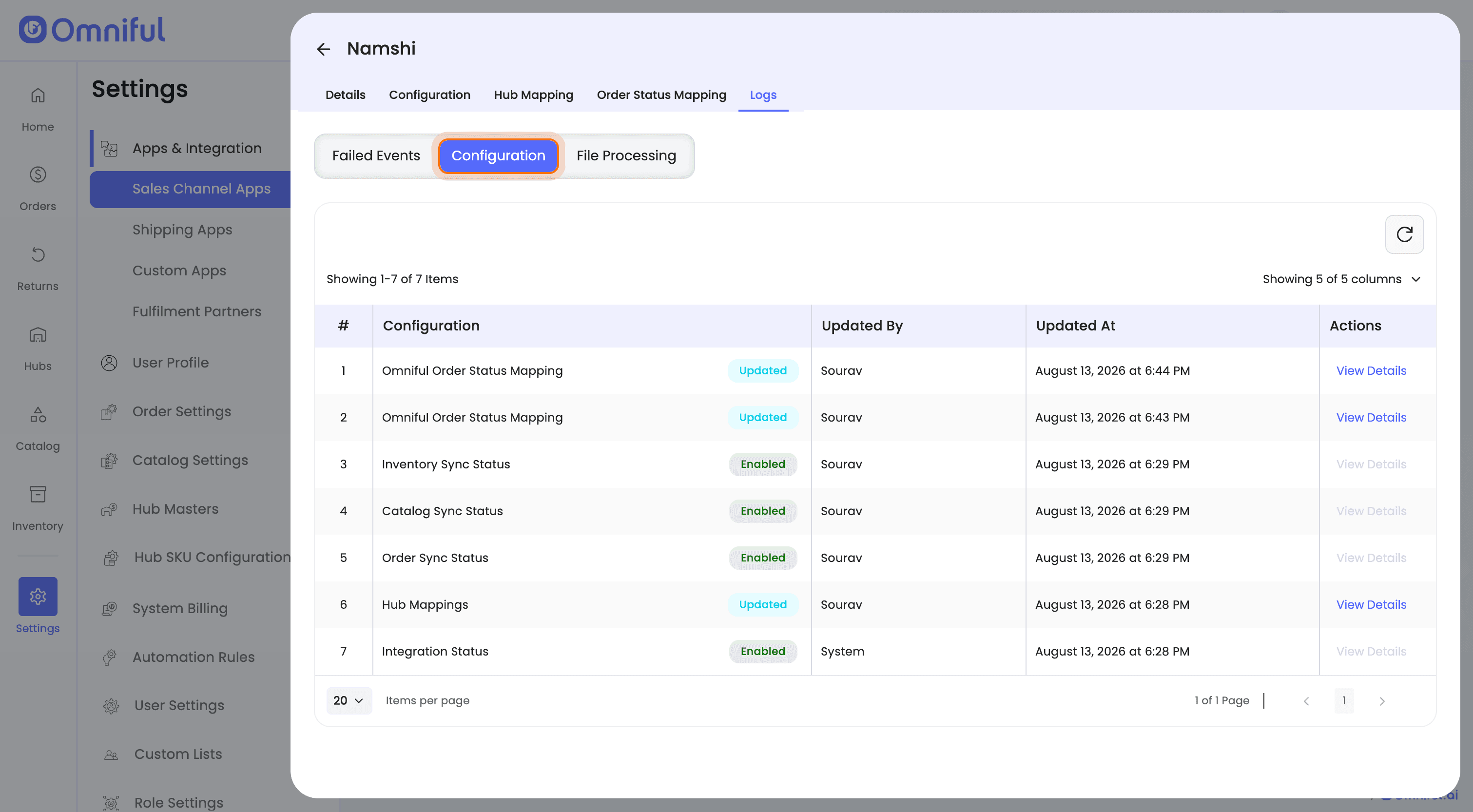Switch to the Details tab
The image size is (1473, 812).
coord(346,95)
